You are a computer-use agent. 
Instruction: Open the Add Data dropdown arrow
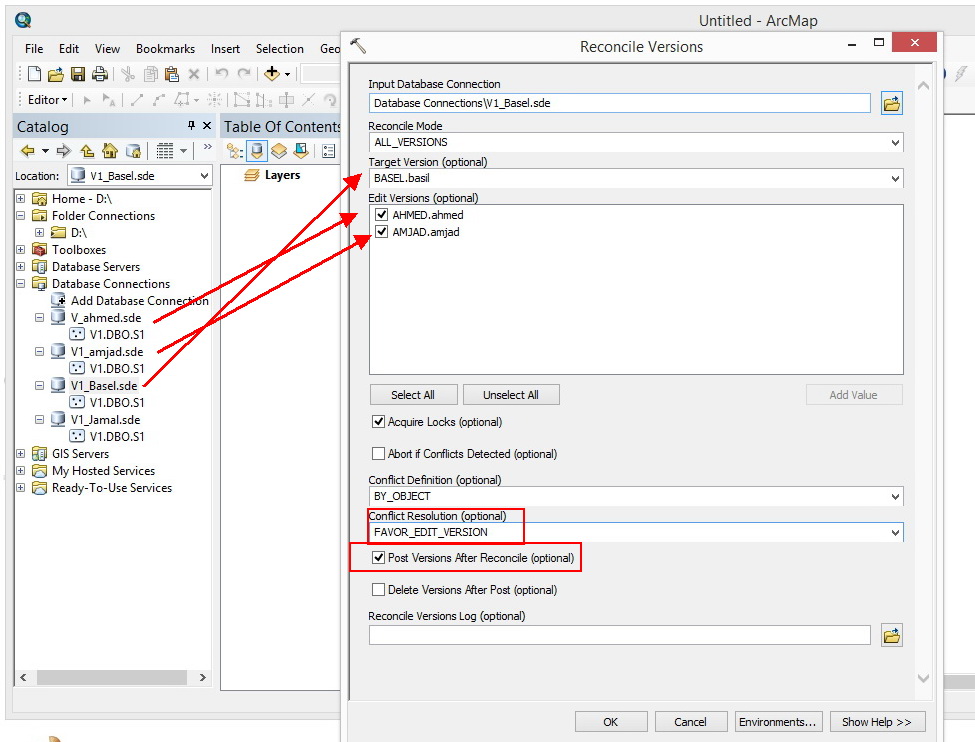(287, 74)
